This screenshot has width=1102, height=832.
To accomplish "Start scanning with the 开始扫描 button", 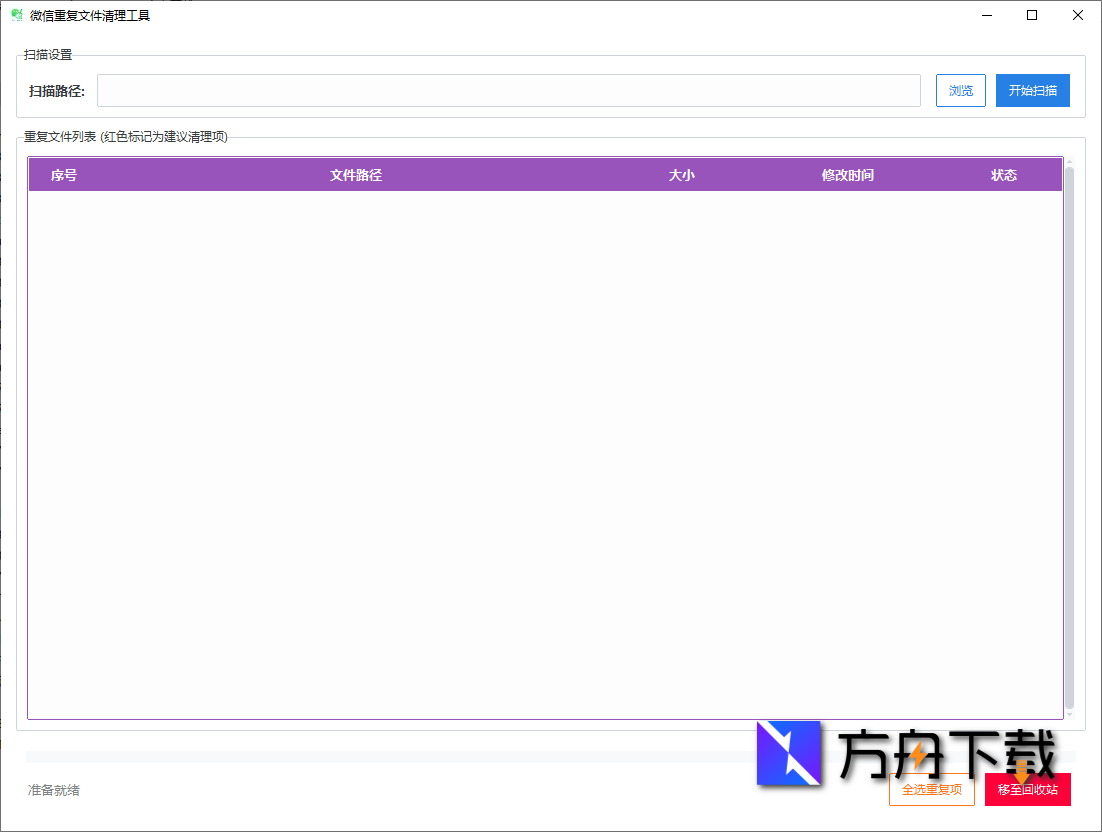I will click(x=1032, y=90).
